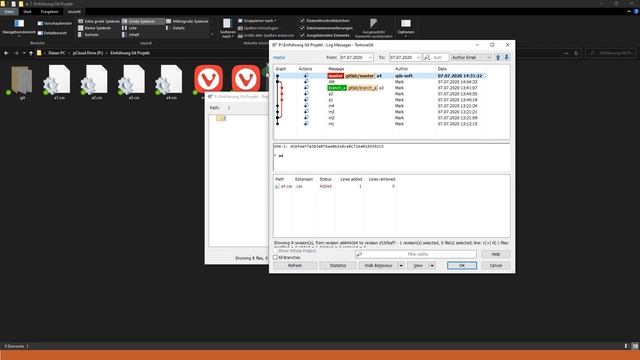Image resolution: width=640 pixels, height=360 pixels.
Task: Click the Explorer forward arrow
Action: point(16,53)
